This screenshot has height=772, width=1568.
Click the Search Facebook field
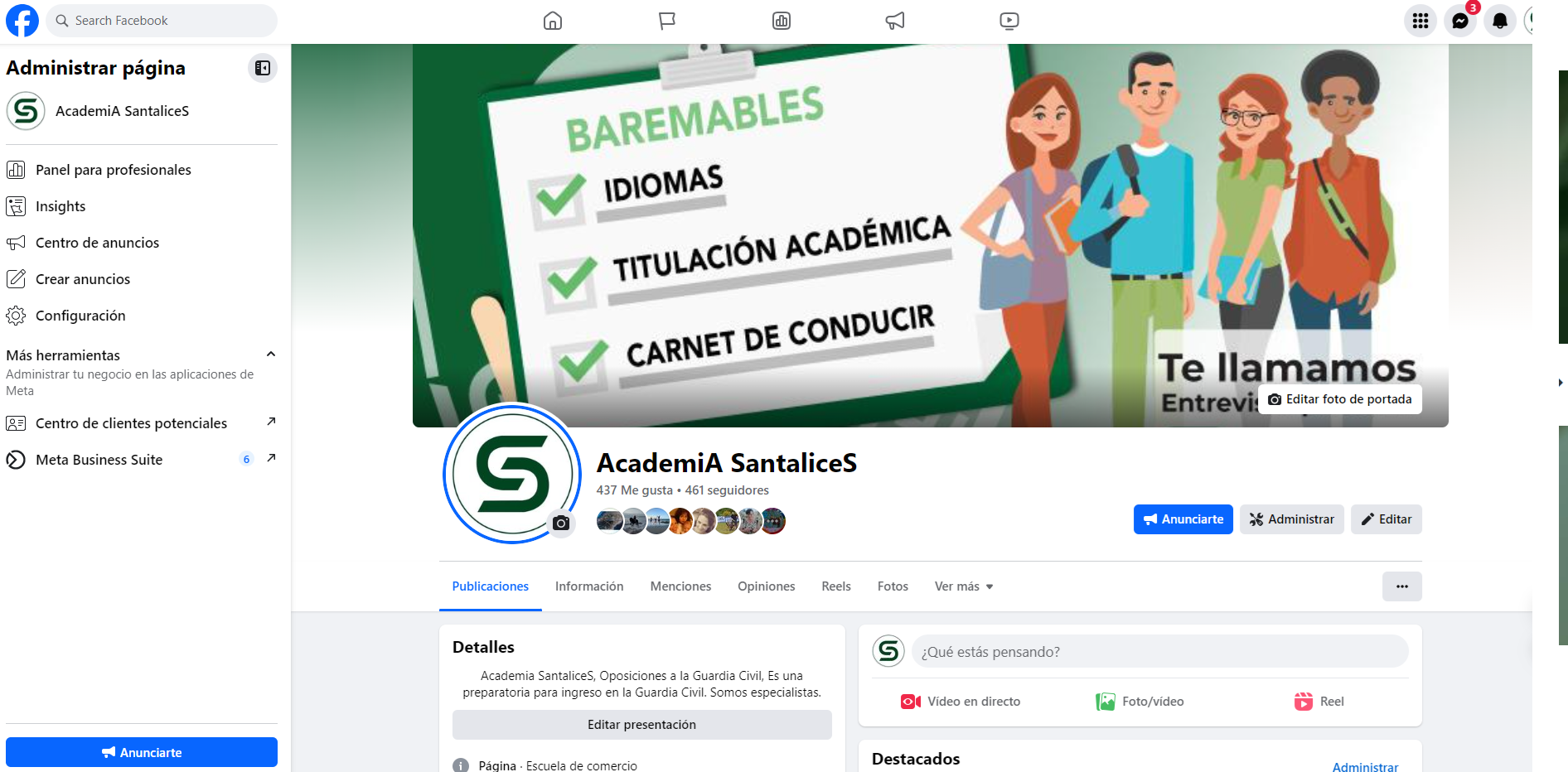click(x=162, y=21)
